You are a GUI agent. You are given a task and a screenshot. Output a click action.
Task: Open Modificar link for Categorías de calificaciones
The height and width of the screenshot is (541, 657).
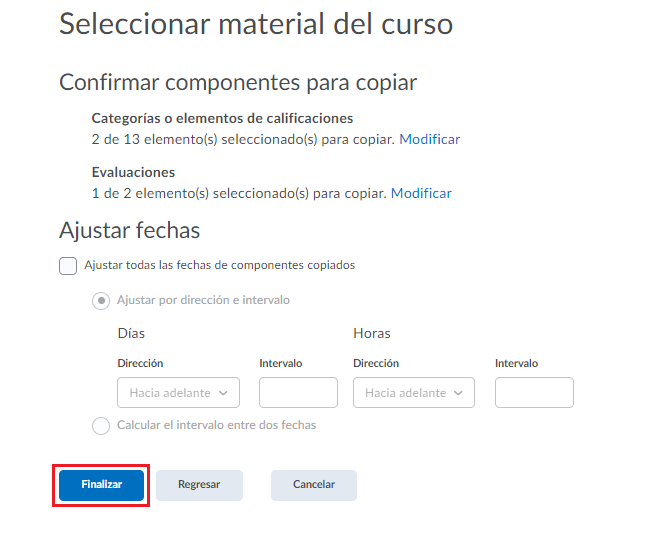[429, 140]
